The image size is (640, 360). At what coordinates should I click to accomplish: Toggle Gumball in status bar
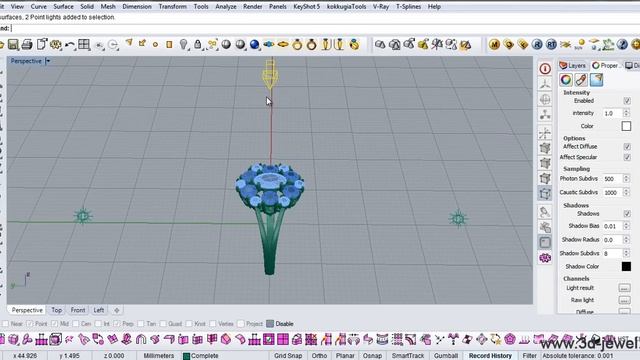tap(446, 356)
